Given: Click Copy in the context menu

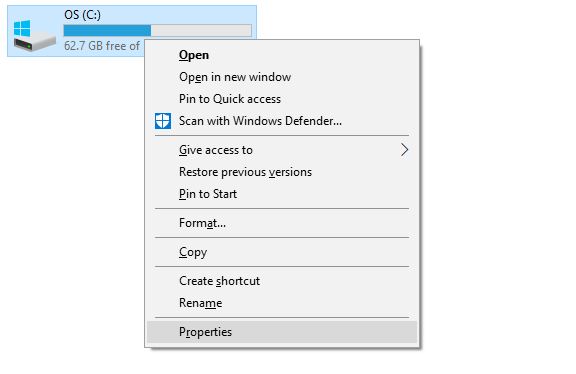Looking at the screenshot, I should [282, 252].
